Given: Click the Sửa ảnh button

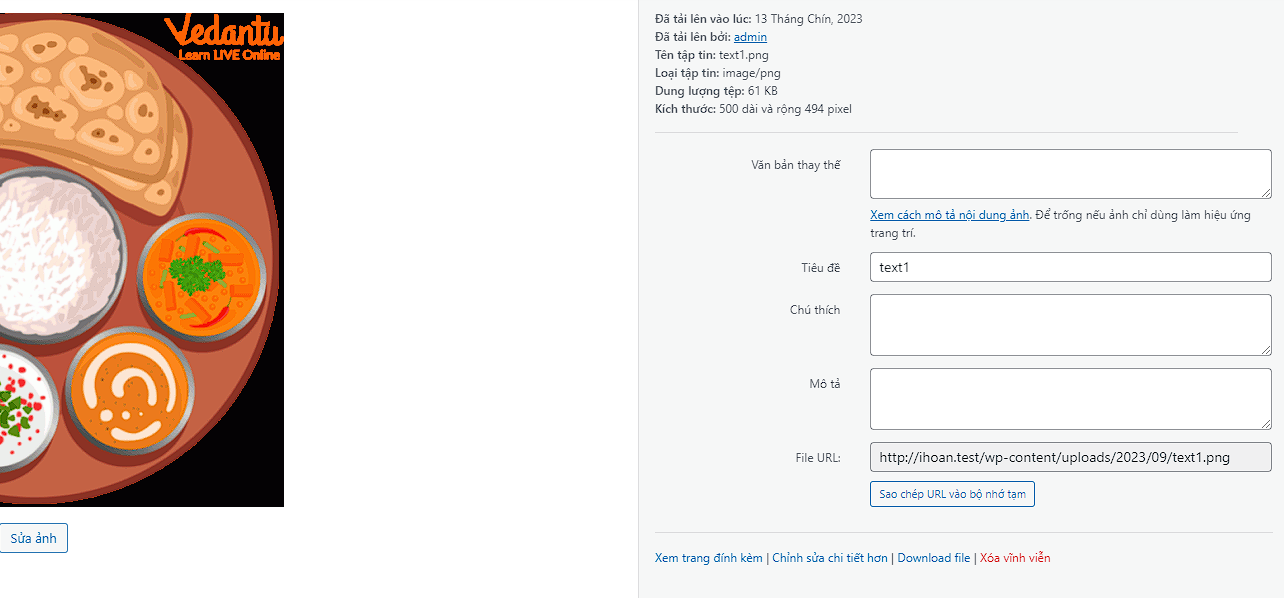Looking at the screenshot, I should [x=33, y=538].
